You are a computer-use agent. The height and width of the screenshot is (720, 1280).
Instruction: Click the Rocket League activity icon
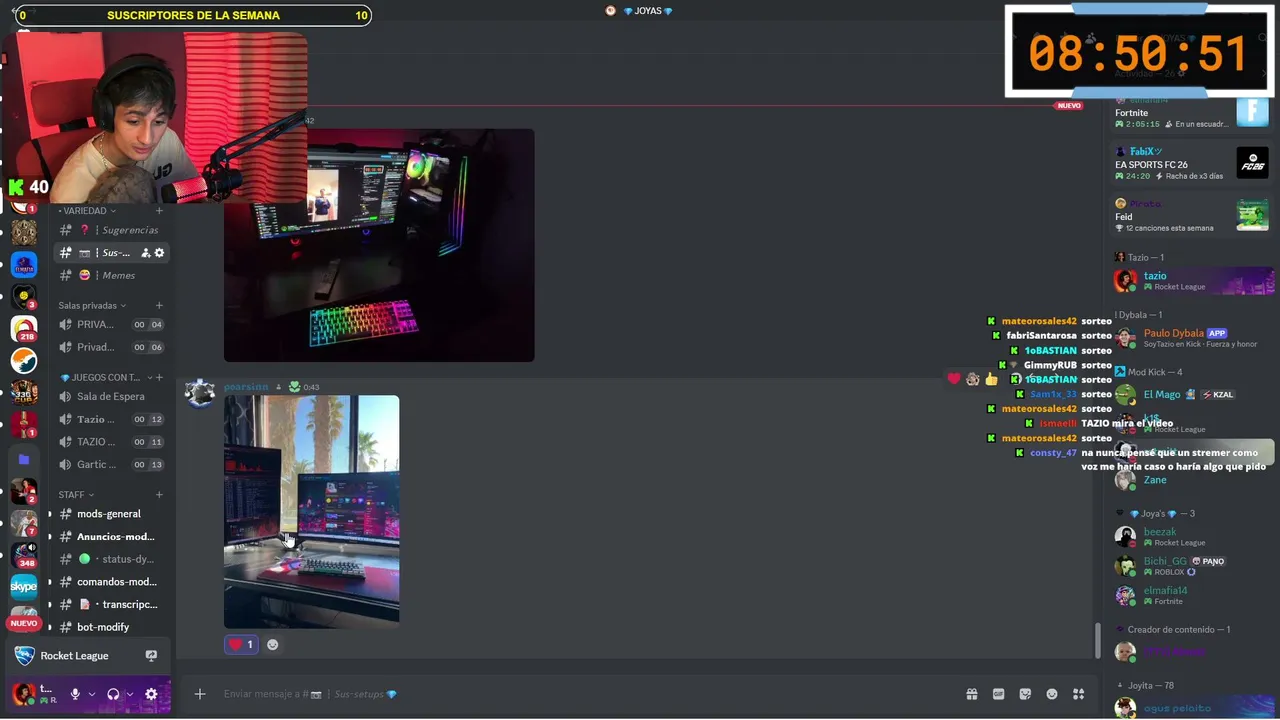point(23,656)
